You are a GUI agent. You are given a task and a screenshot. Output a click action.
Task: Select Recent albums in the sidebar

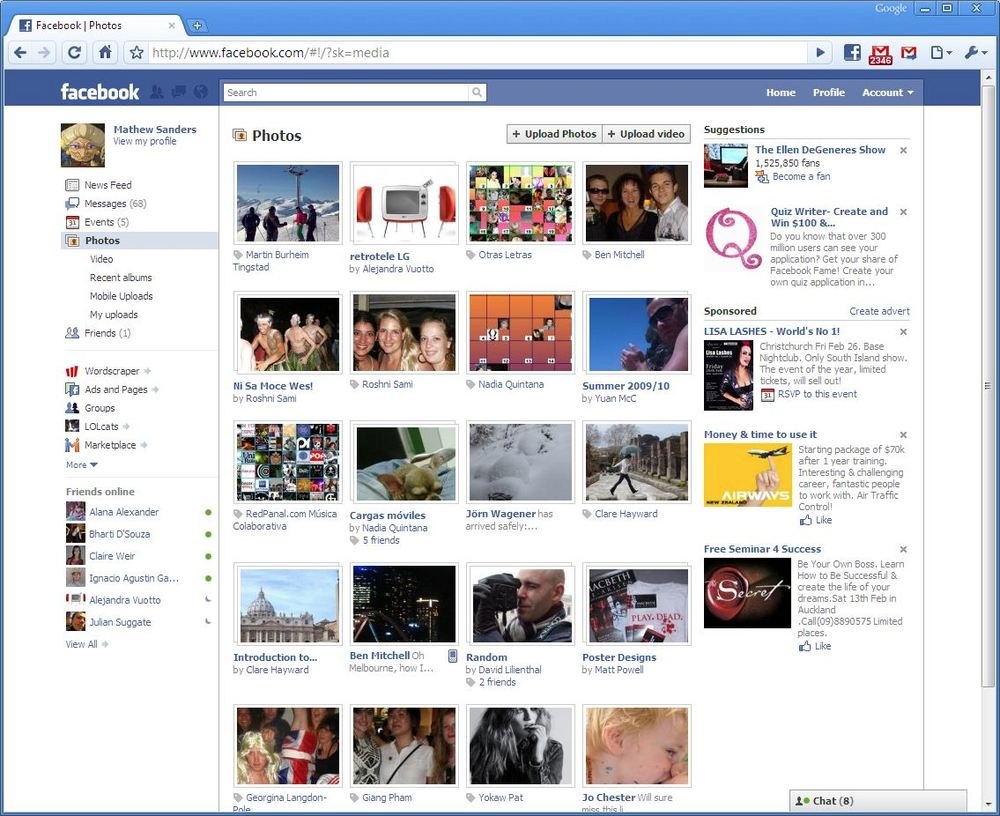coord(120,278)
